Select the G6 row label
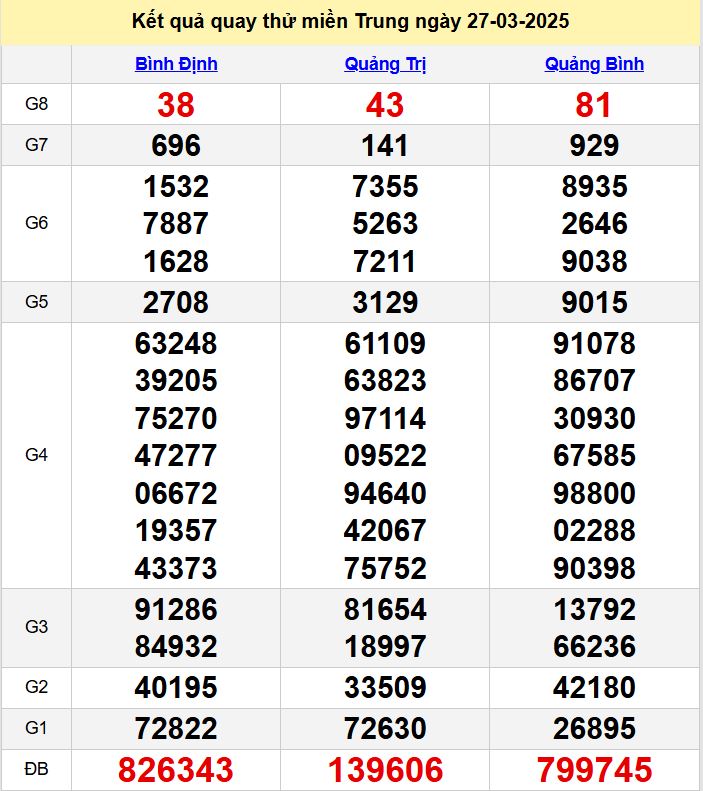Screen dimensions: 703x791 (x=36, y=223)
